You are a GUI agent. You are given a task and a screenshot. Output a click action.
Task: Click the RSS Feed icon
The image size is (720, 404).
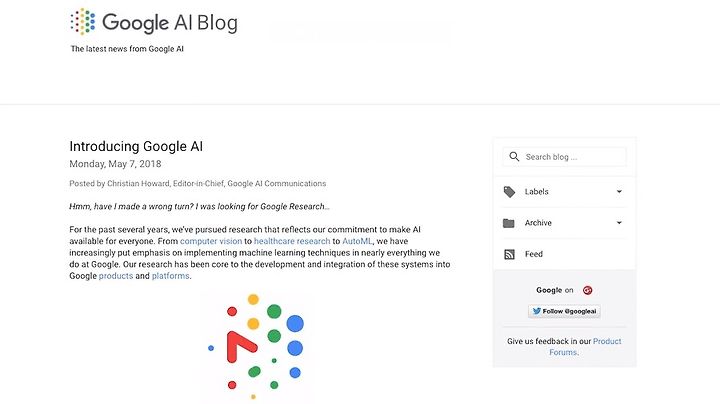[x=509, y=254]
